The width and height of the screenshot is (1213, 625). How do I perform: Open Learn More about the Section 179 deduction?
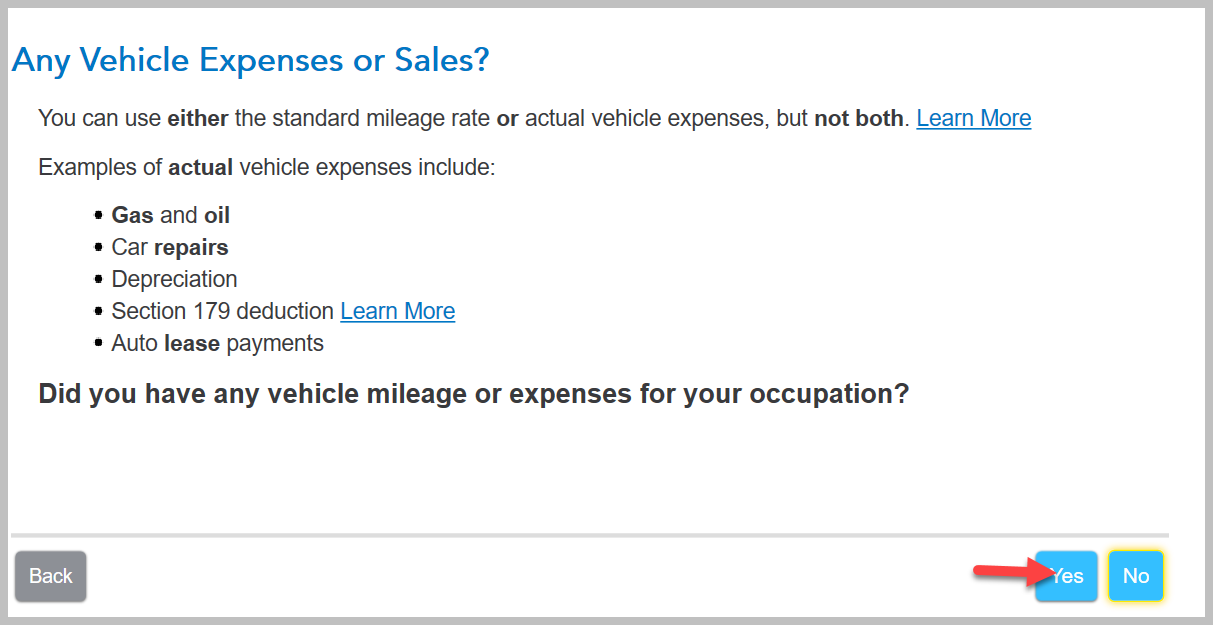[x=398, y=311]
